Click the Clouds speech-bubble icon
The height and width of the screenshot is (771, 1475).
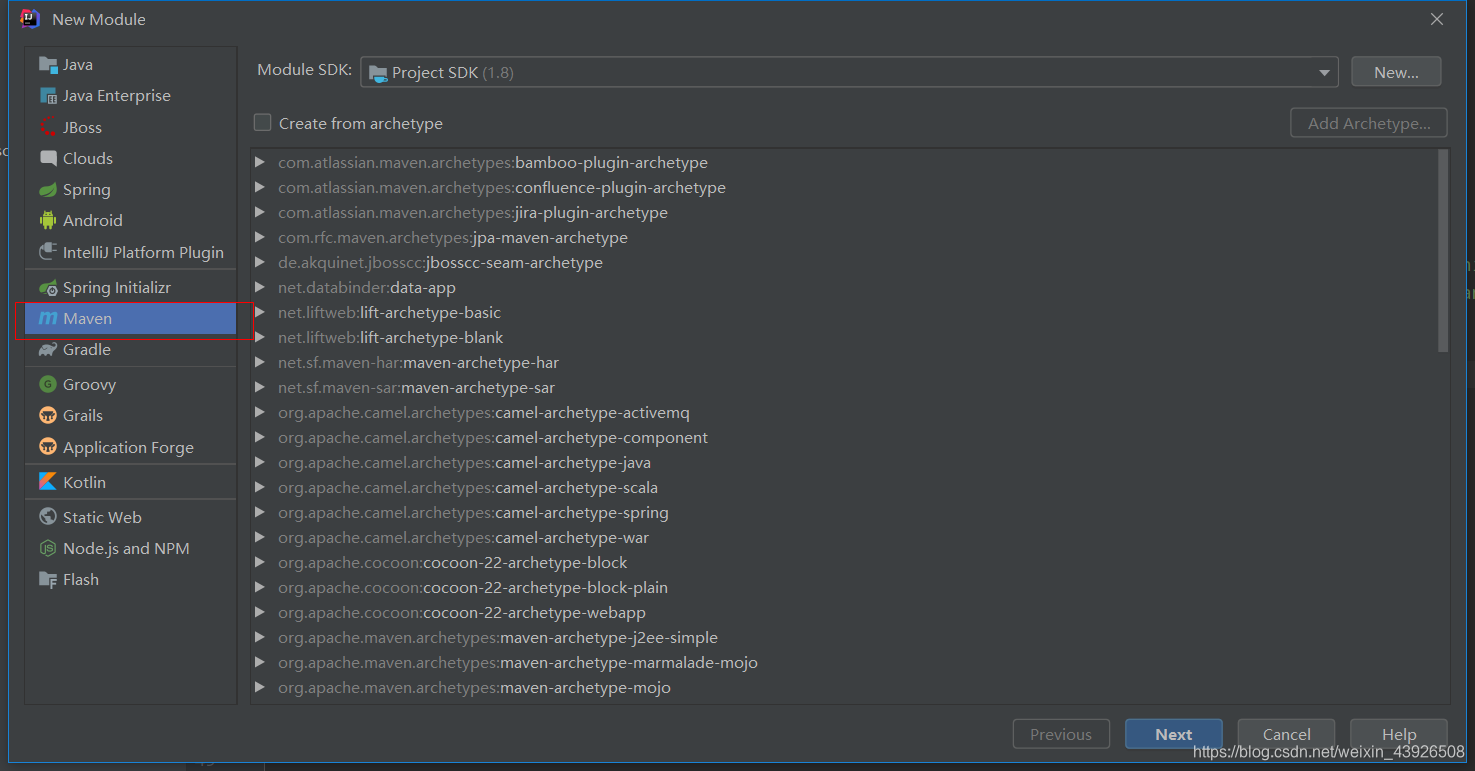click(48, 158)
